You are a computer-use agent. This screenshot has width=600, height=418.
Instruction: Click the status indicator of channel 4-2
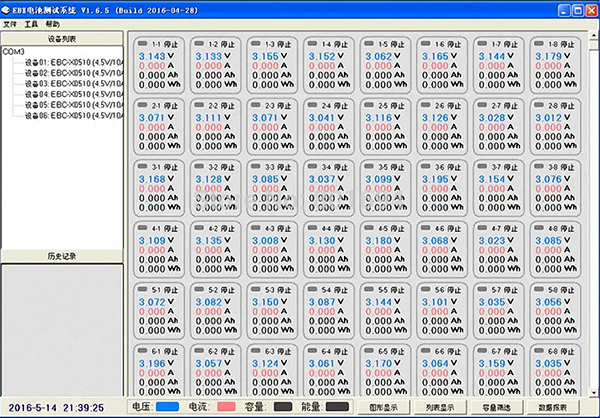click(201, 226)
